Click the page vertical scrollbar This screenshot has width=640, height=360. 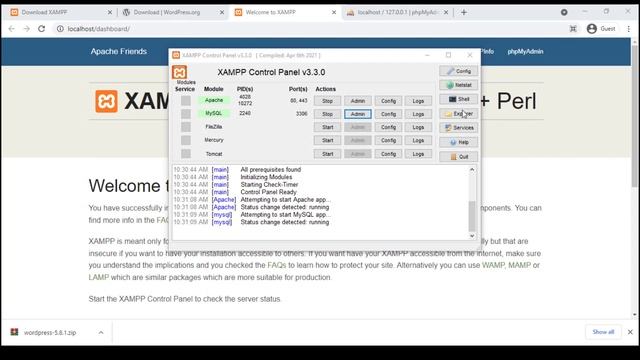click(634, 116)
